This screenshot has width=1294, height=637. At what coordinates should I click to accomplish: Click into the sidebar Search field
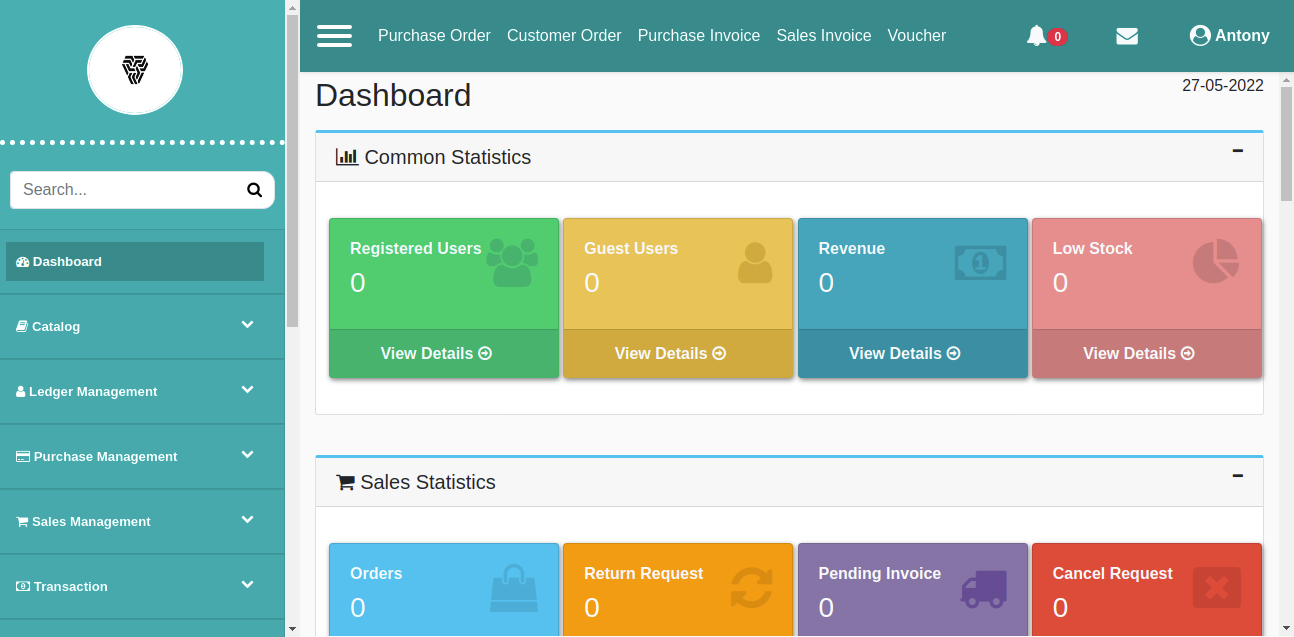[x=125, y=190]
